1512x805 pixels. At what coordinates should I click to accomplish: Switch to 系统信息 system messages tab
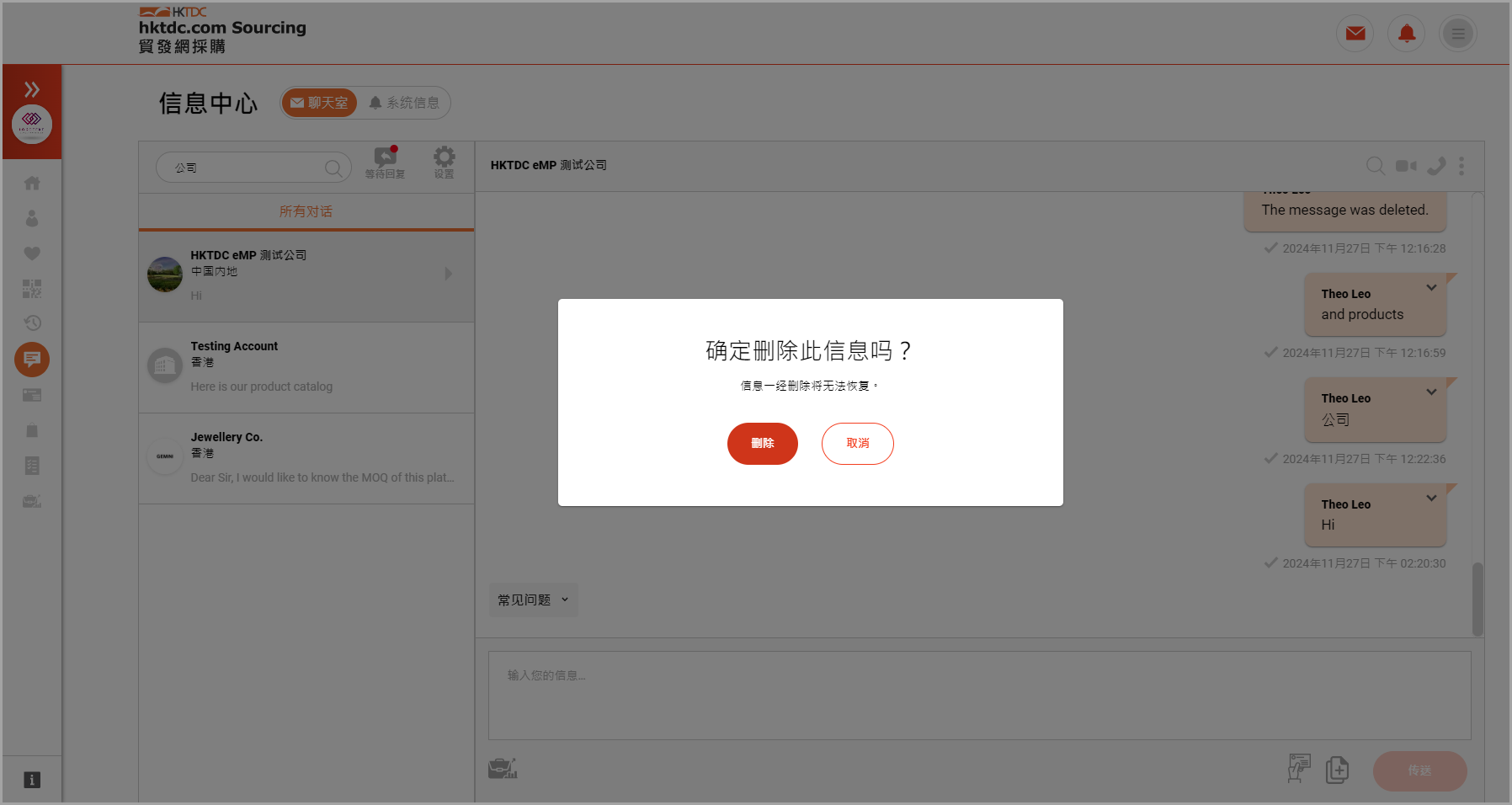(x=404, y=103)
